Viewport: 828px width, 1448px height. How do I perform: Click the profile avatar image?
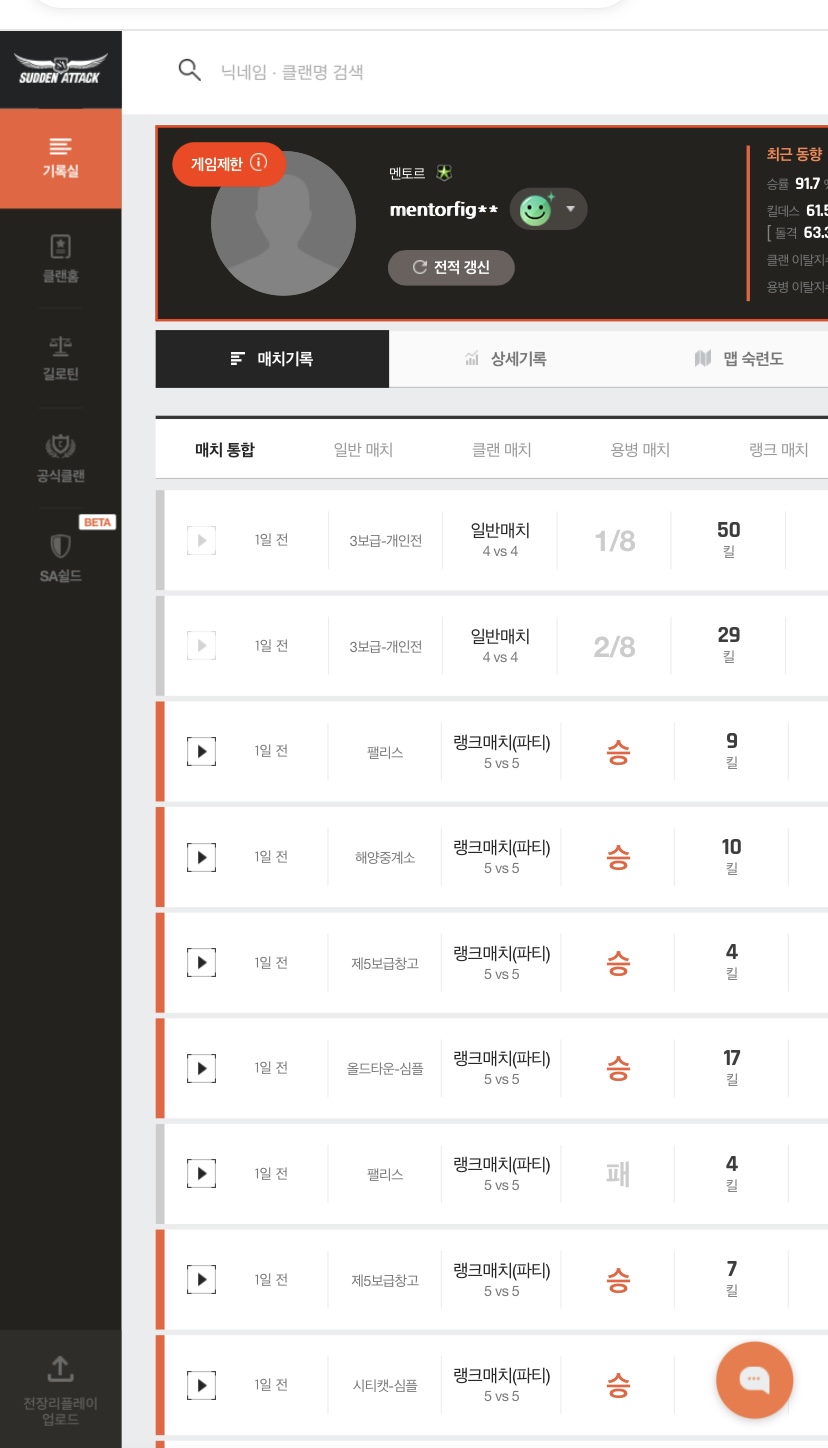pyautogui.click(x=283, y=230)
